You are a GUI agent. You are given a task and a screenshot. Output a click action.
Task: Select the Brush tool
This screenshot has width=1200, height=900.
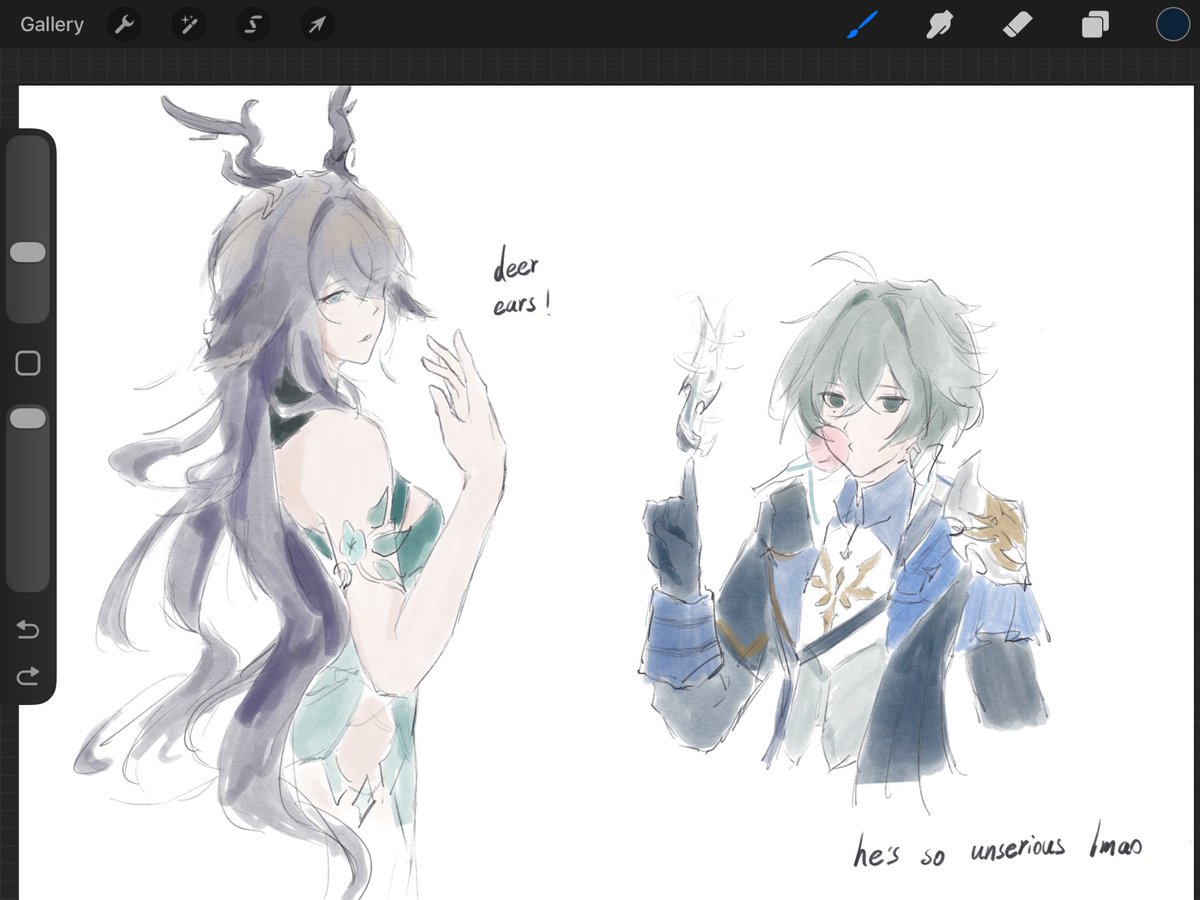pyautogui.click(x=861, y=24)
